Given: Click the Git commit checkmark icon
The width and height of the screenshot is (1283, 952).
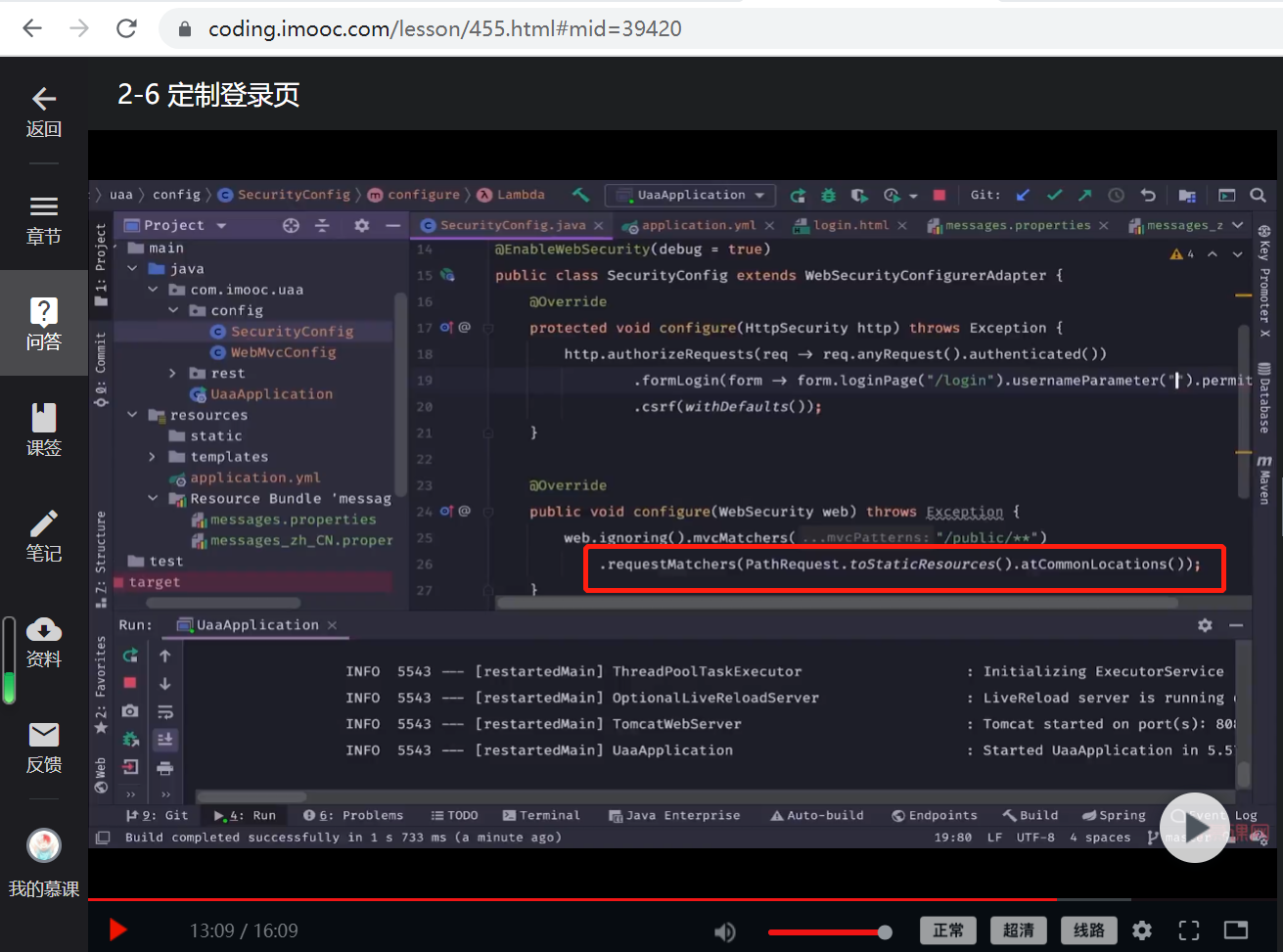Looking at the screenshot, I should (1054, 195).
